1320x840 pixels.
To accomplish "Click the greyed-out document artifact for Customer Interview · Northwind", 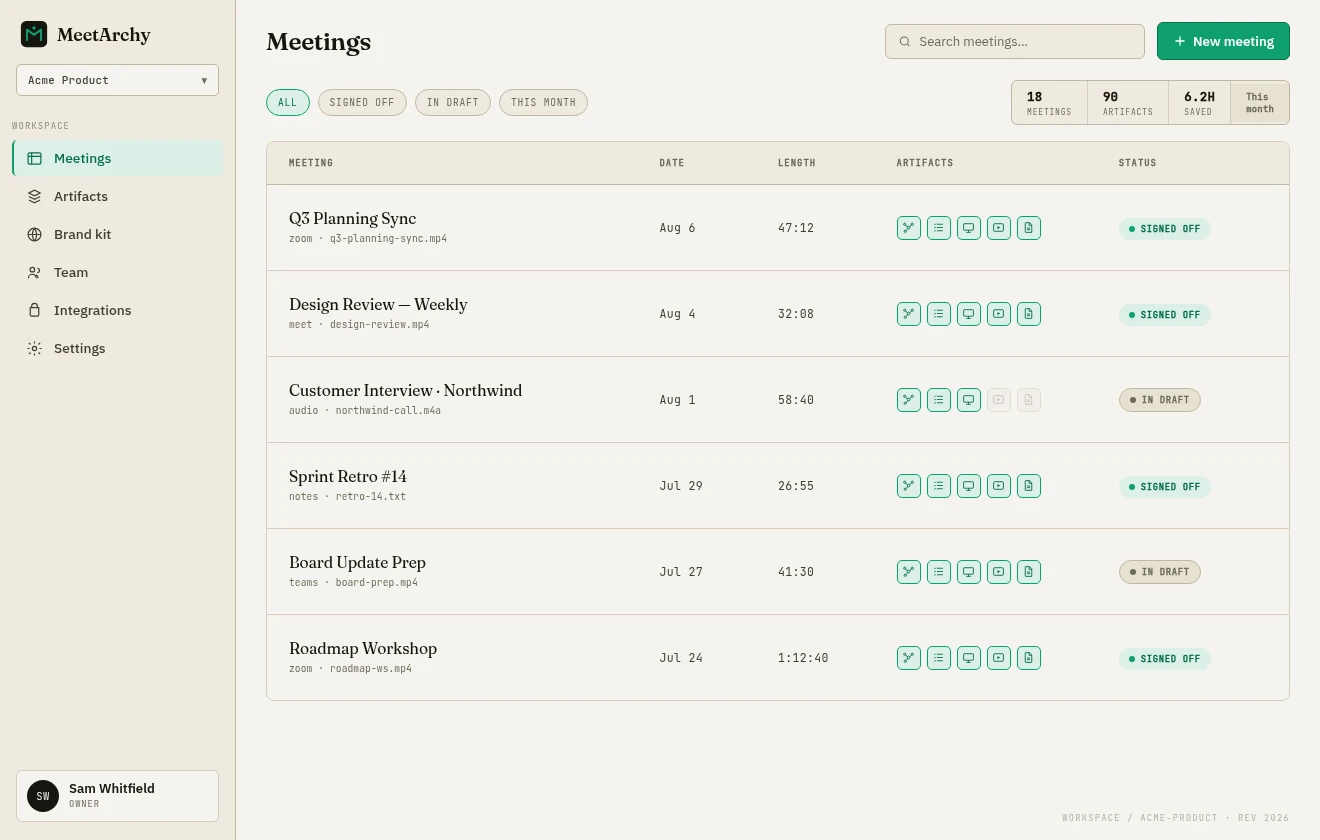I will click(1029, 400).
